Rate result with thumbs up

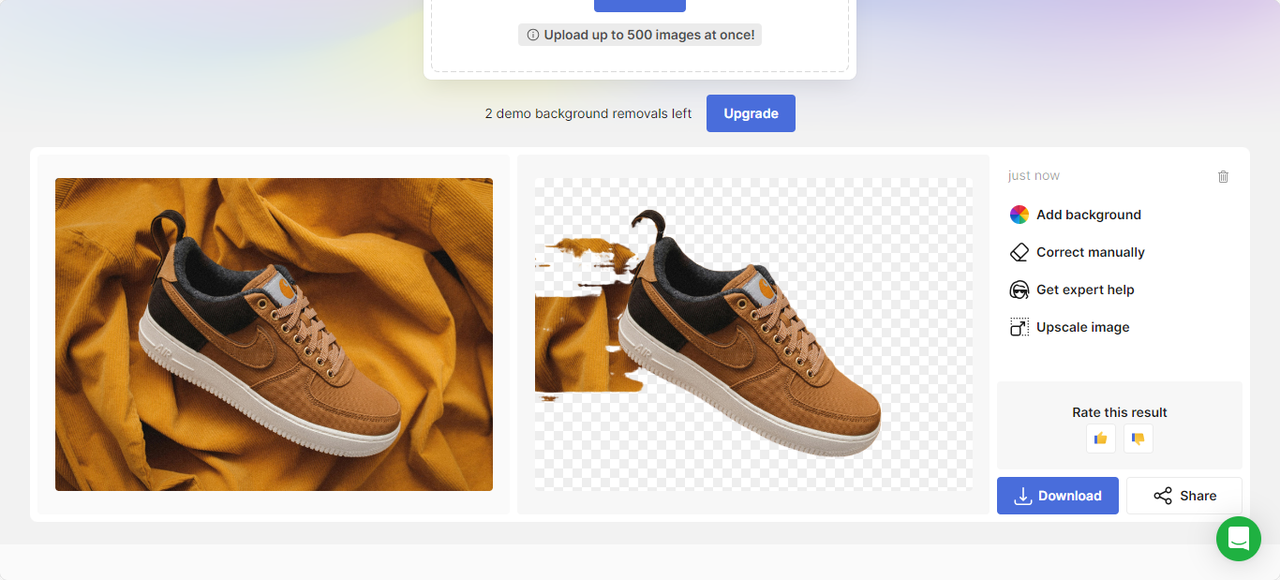pyautogui.click(x=1101, y=438)
